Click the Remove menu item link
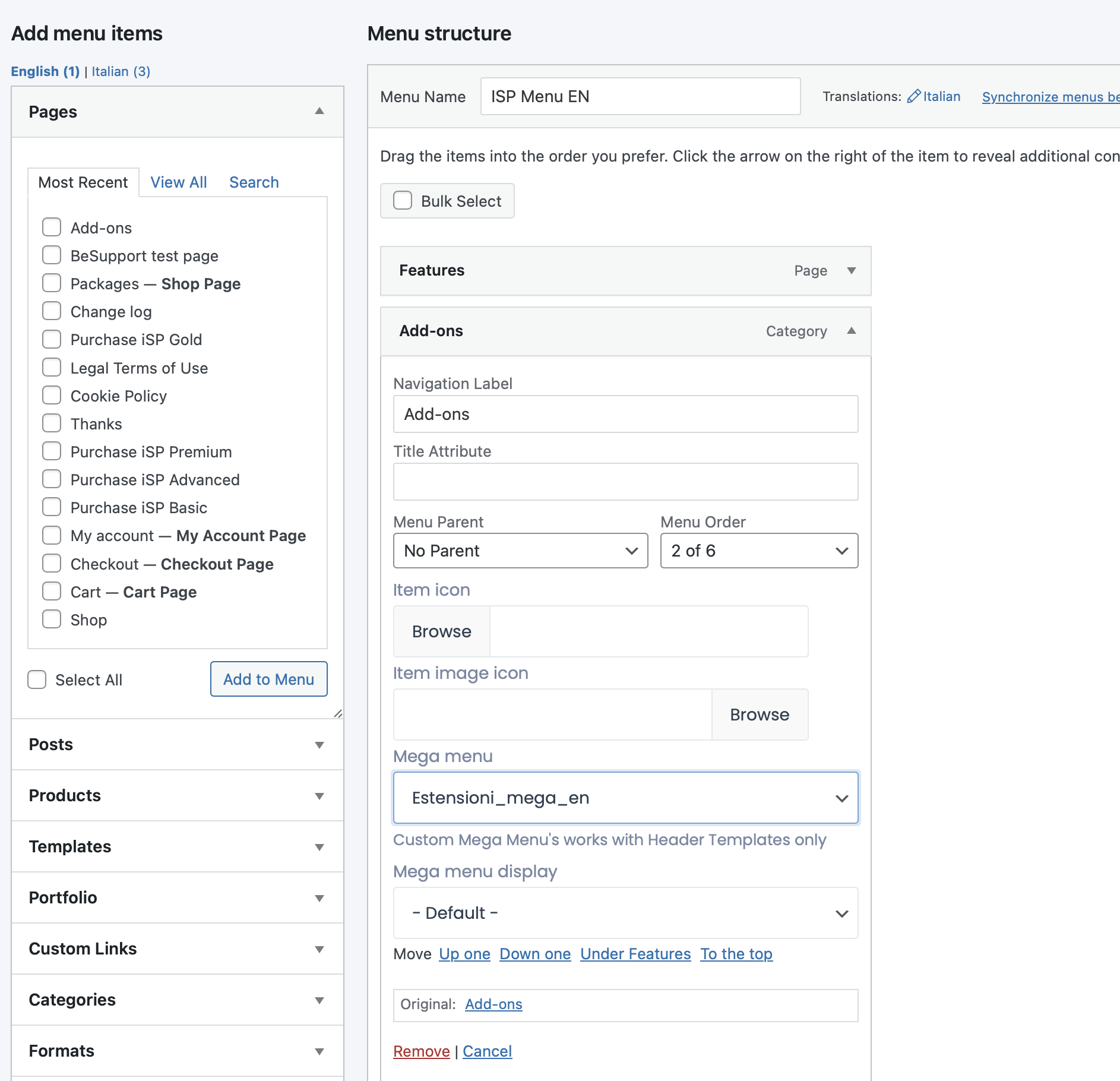 click(422, 1051)
